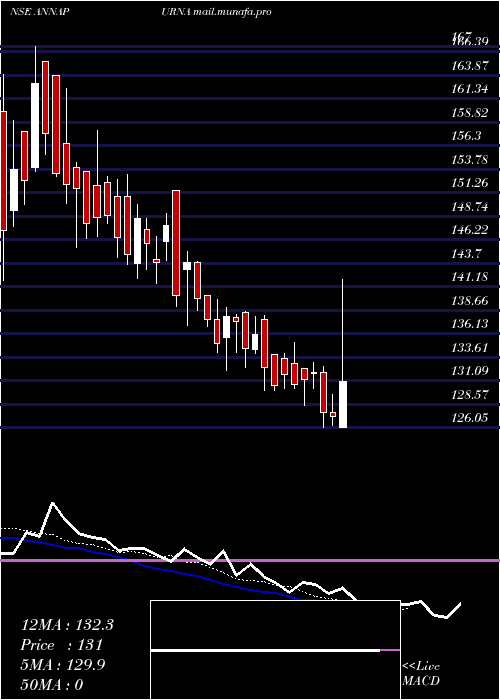Click the 158.82 price axis label

pyautogui.click(x=469, y=112)
